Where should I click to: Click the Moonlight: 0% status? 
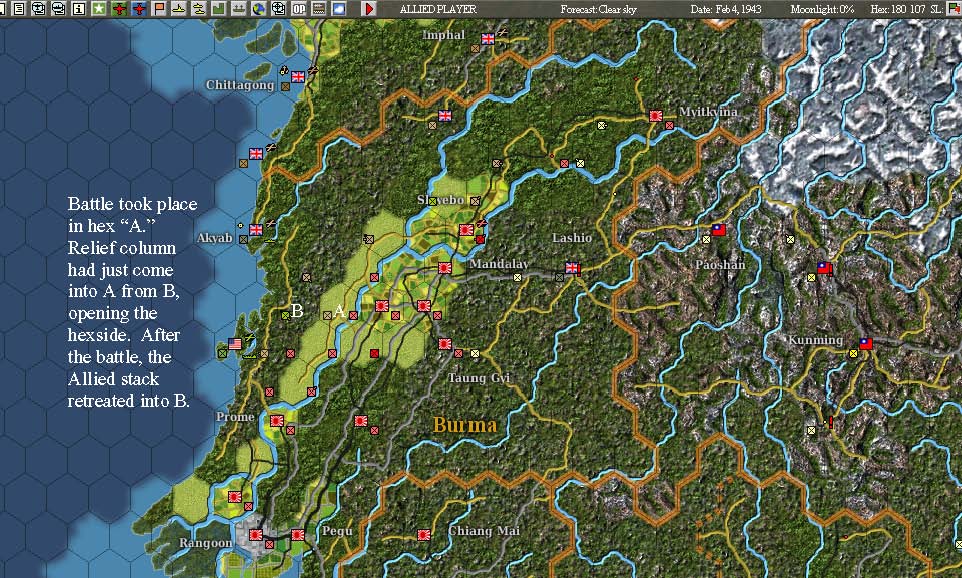(x=822, y=9)
